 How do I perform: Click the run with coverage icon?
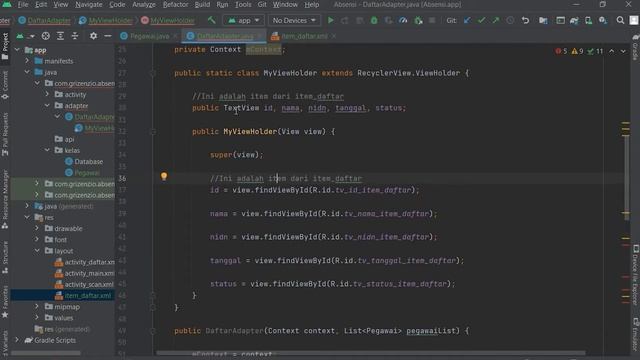click(389, 20)
